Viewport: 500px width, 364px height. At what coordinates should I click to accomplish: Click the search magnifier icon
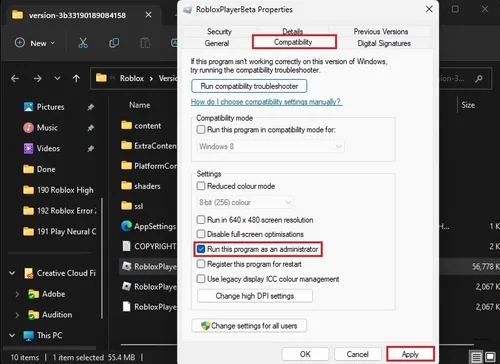click(479, 79)
